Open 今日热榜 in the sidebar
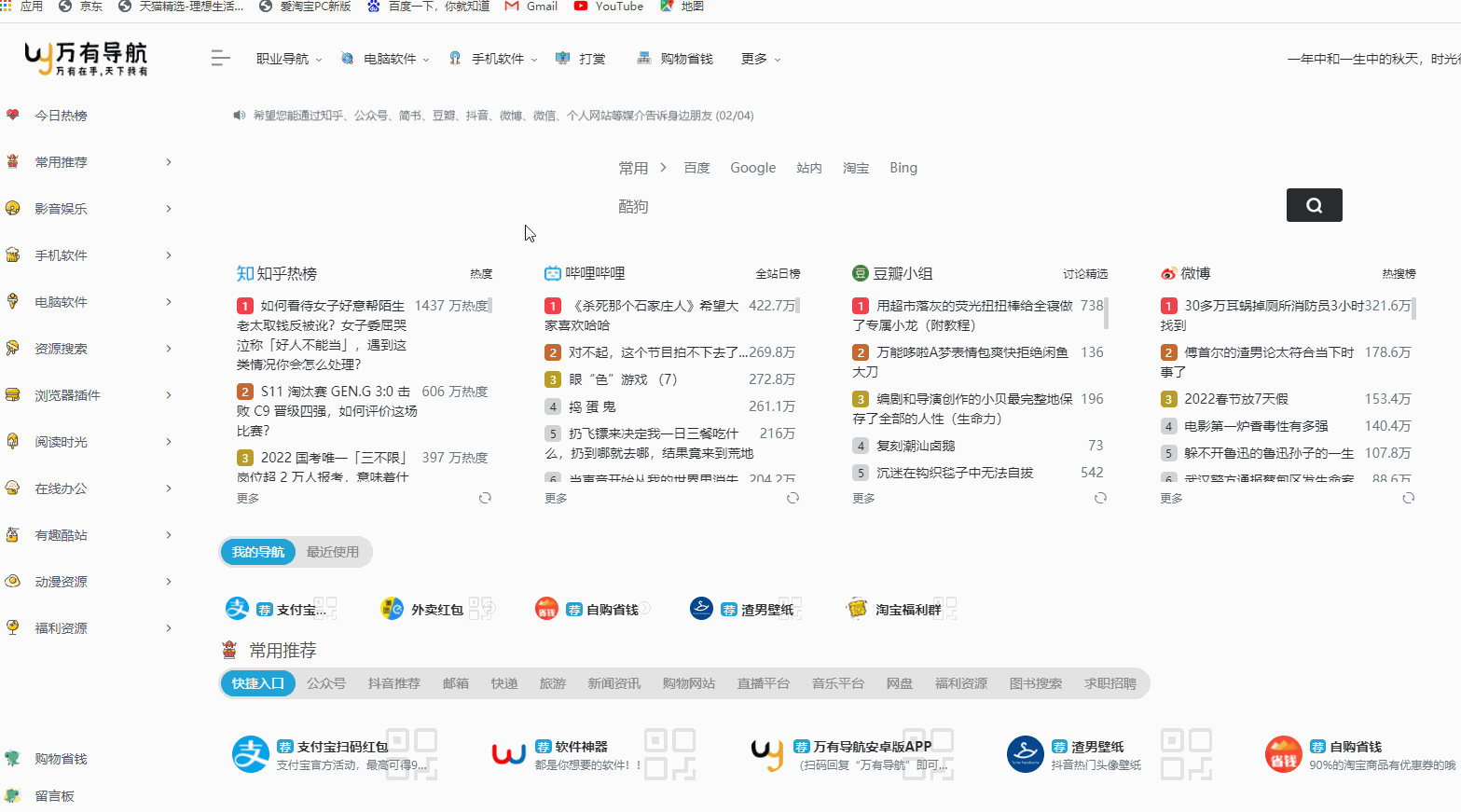Viewport: 1461px width, 812px height. 61,116
